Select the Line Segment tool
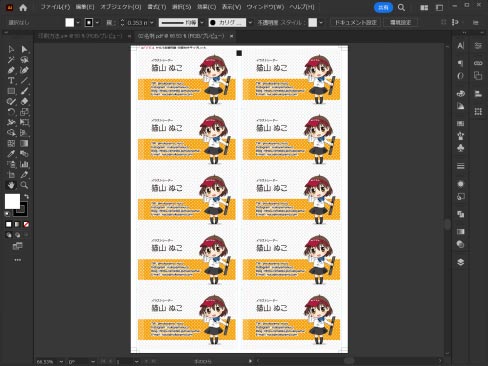This screenshot has height=366, width=488. coord(24,81)
